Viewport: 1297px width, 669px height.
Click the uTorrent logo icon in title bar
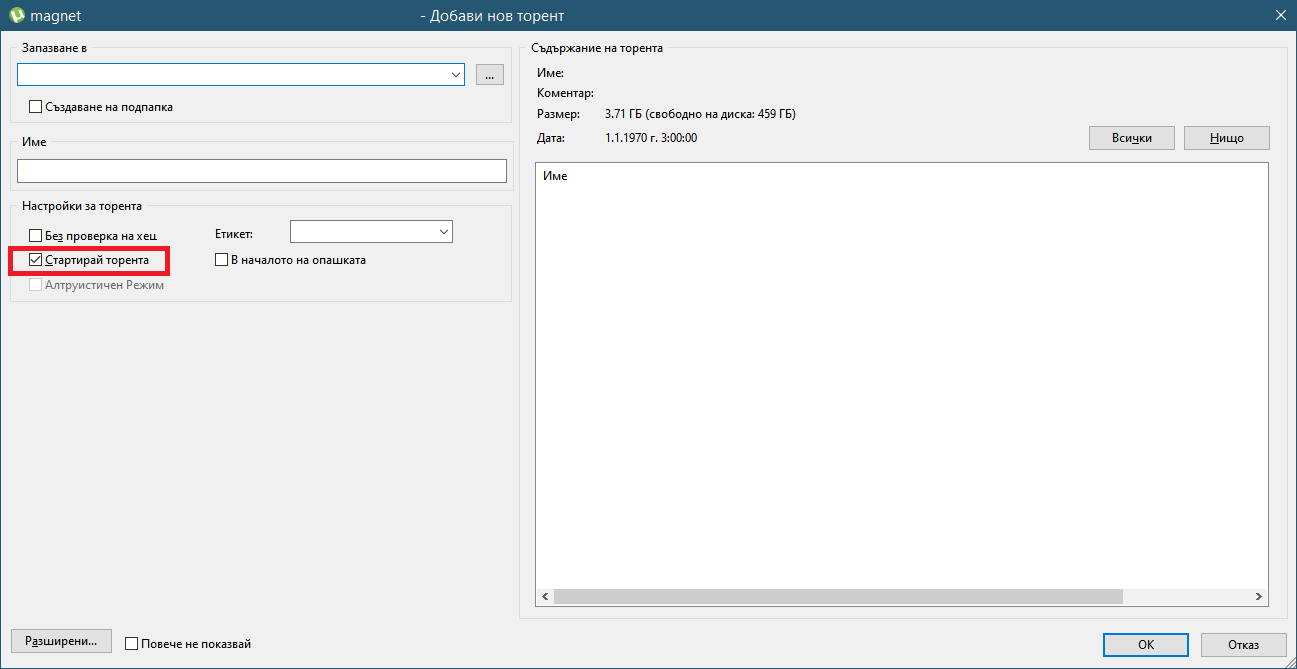click(x=16, y=15)
